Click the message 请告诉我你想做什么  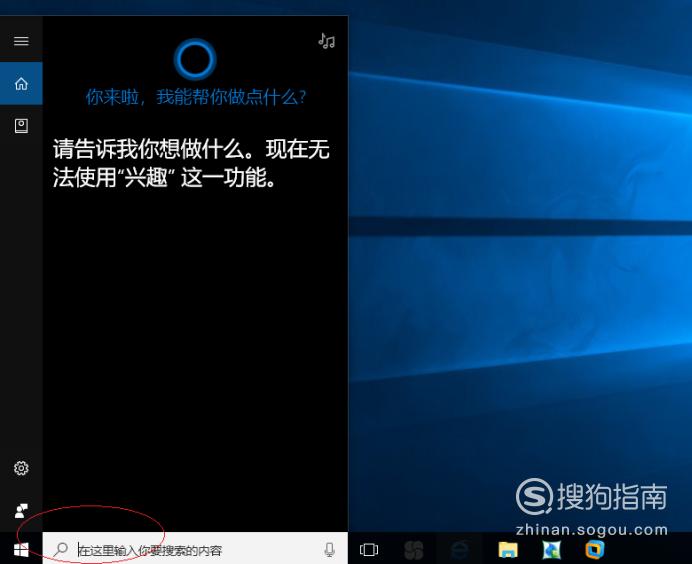tap(153, 149)
